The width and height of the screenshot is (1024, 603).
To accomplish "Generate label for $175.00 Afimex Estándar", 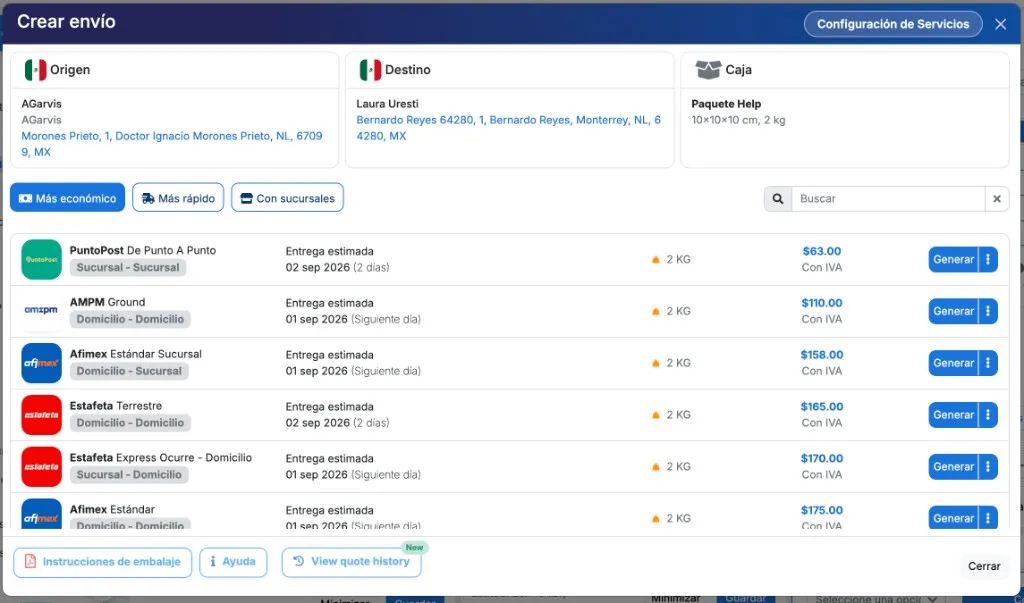I will click(953, 518).
